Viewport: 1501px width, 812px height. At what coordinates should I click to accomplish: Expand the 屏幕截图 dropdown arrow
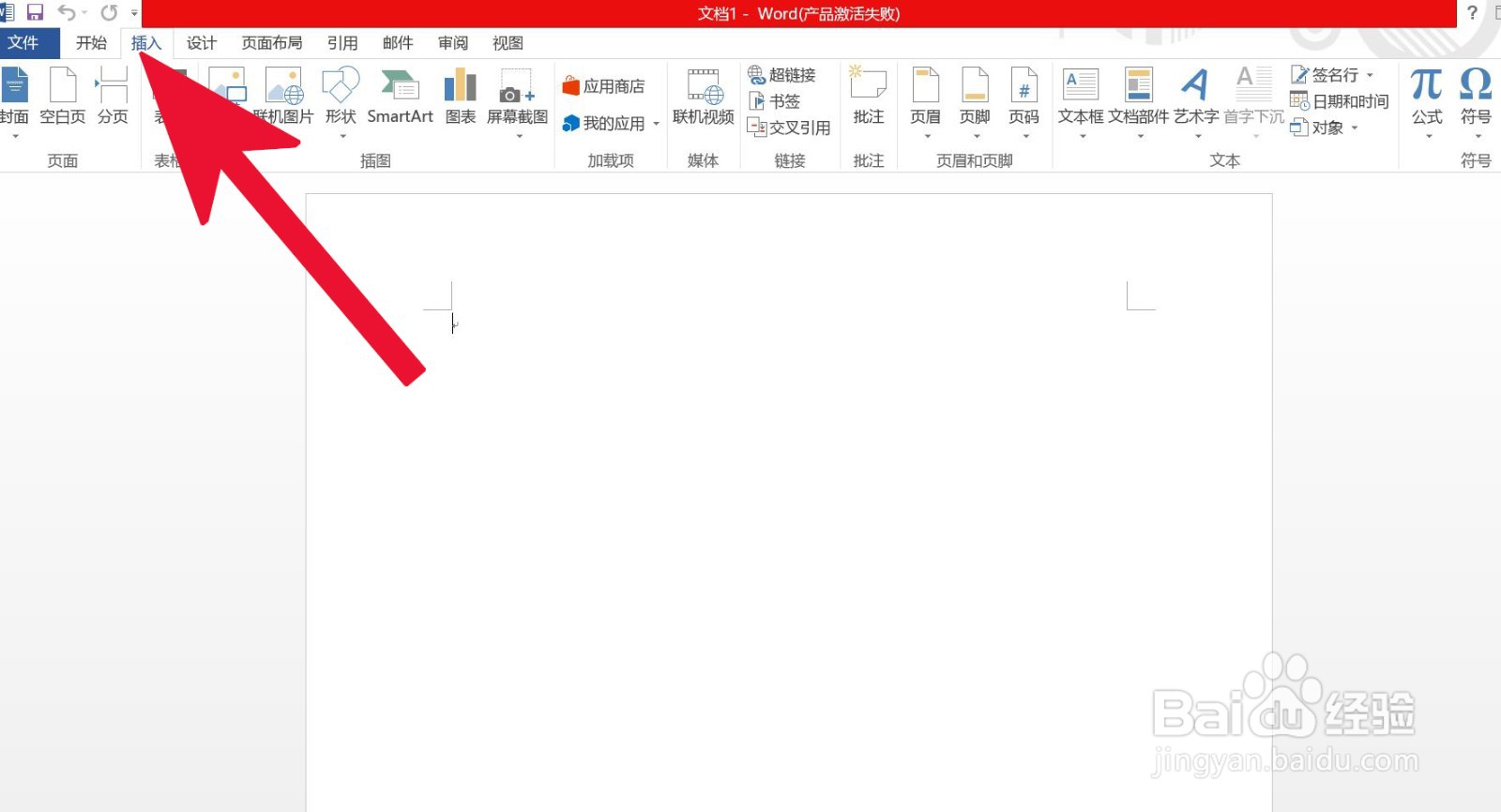(520, 137)
